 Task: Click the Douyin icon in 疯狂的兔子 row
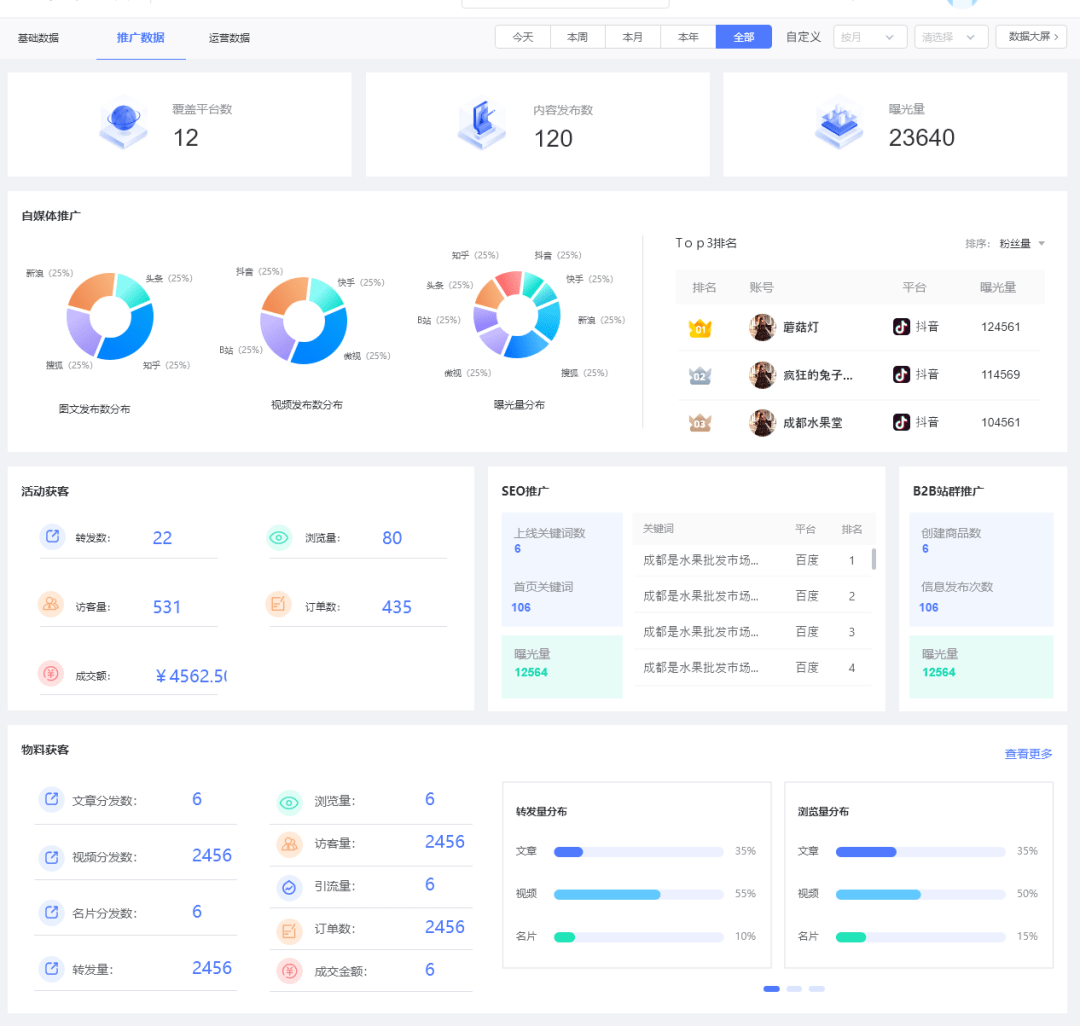(x=901, y=374)
